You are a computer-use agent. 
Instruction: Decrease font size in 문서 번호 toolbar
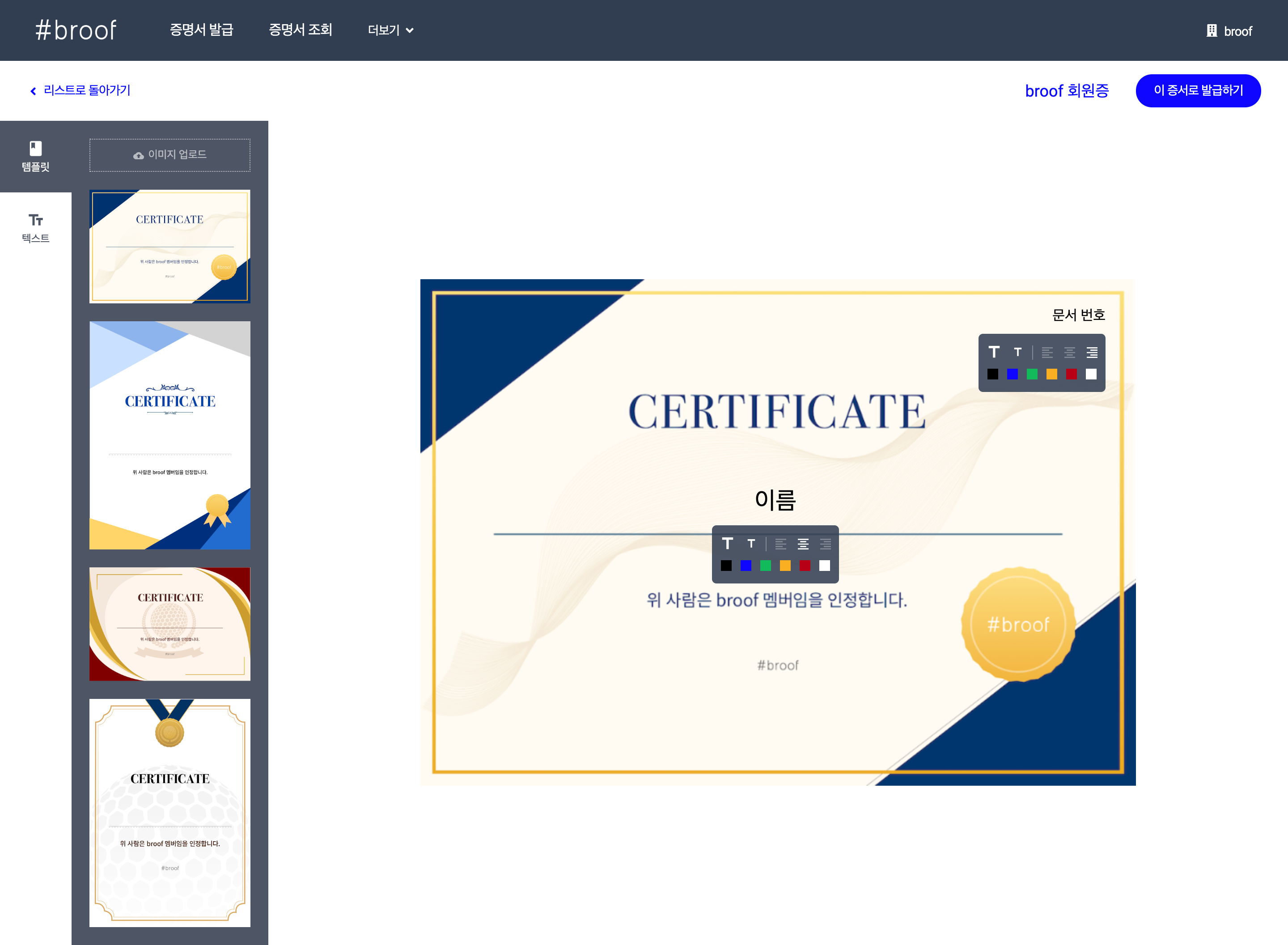(x=1017, y=352)
